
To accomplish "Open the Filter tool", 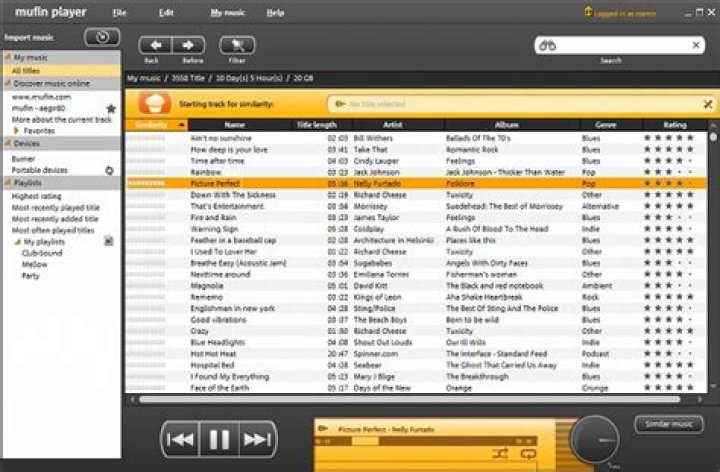I will [237, 45].
